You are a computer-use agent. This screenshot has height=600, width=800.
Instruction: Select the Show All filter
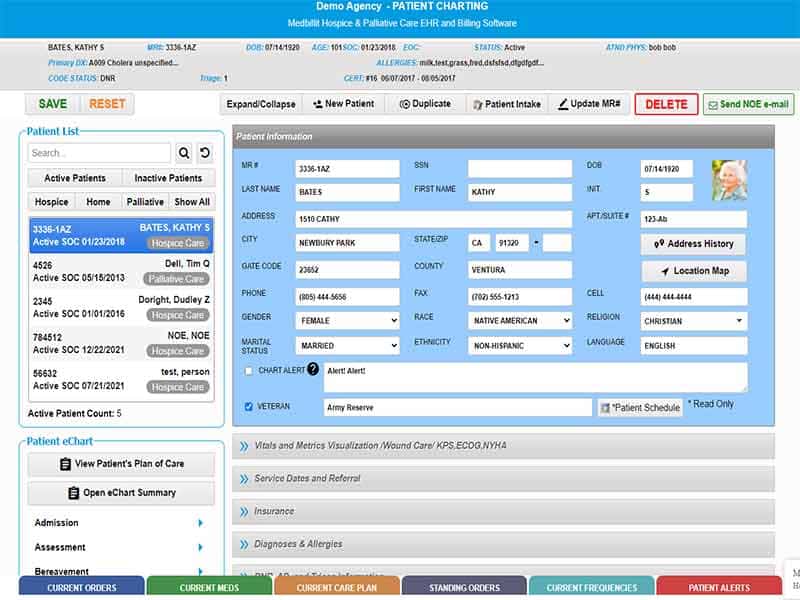pos(192,202)
